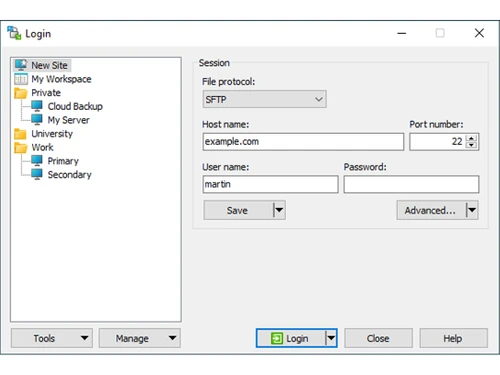500x375 pixels.
Task: Click the My Workspace icon
Action: [x=21, y=79]
